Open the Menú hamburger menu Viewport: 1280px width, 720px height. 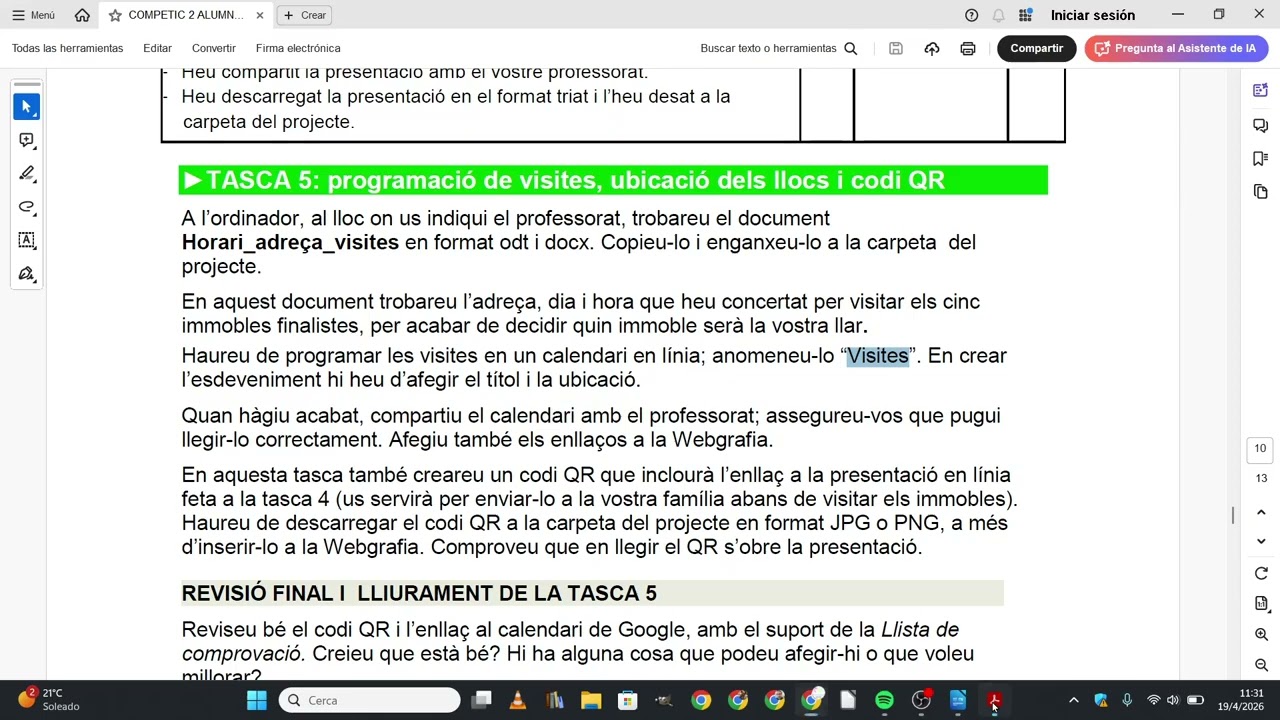33,15
